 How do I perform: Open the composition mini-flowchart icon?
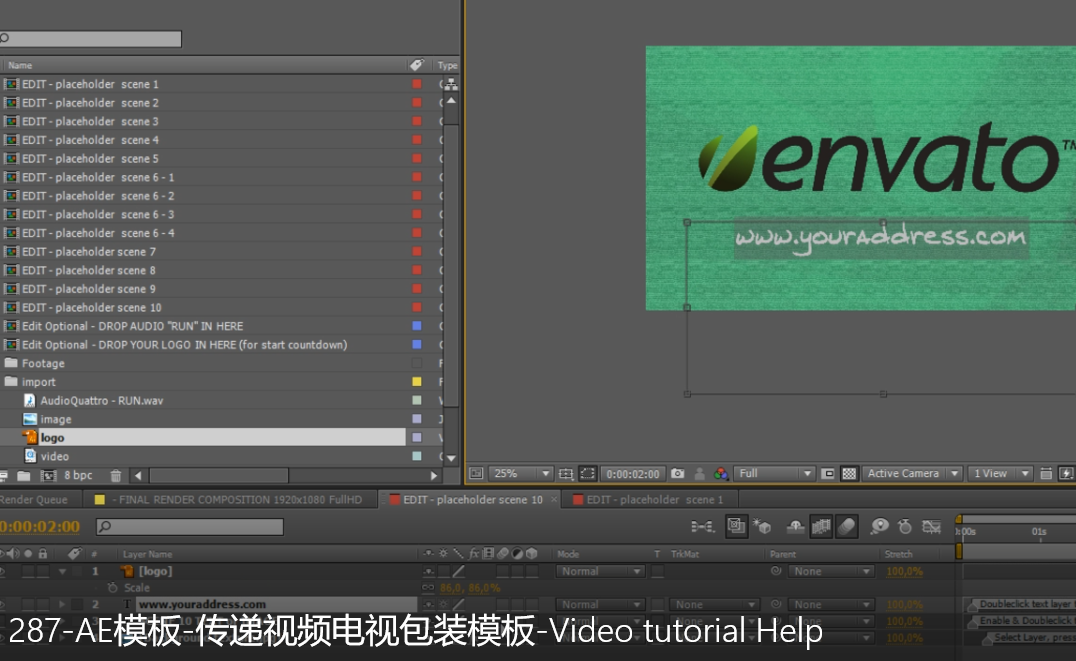(703, 526)
